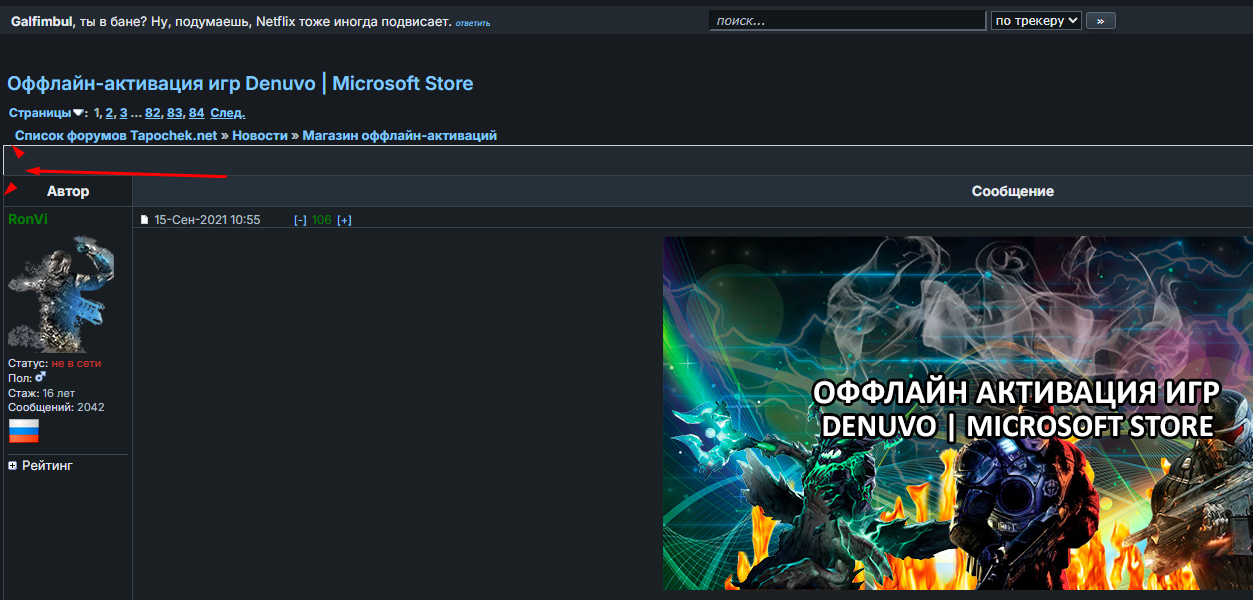Click the green rating value 106
Viewport: 1253px width, 600px height.
(322, 220)
